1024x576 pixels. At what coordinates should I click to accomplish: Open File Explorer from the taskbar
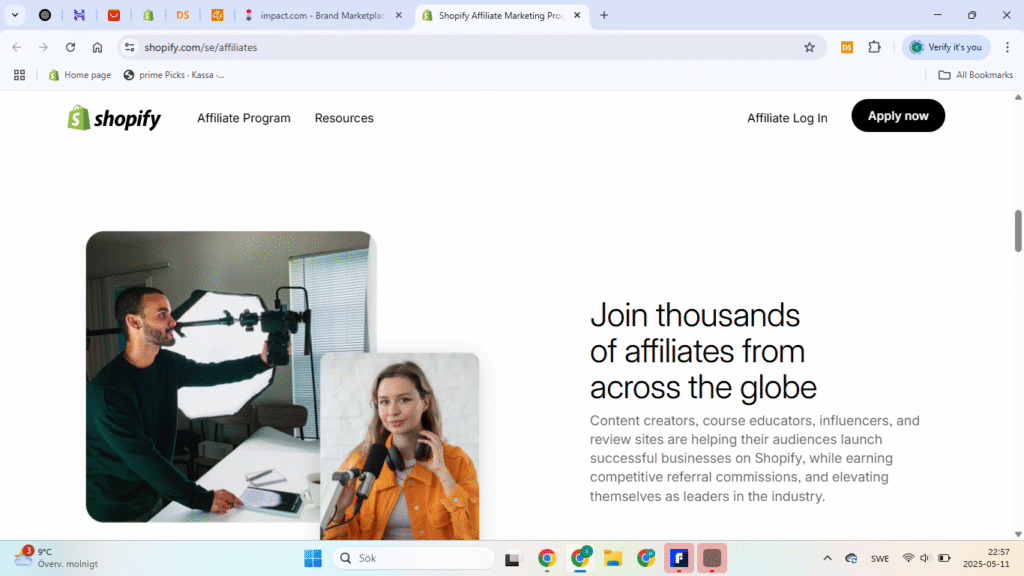pos(613,558)
